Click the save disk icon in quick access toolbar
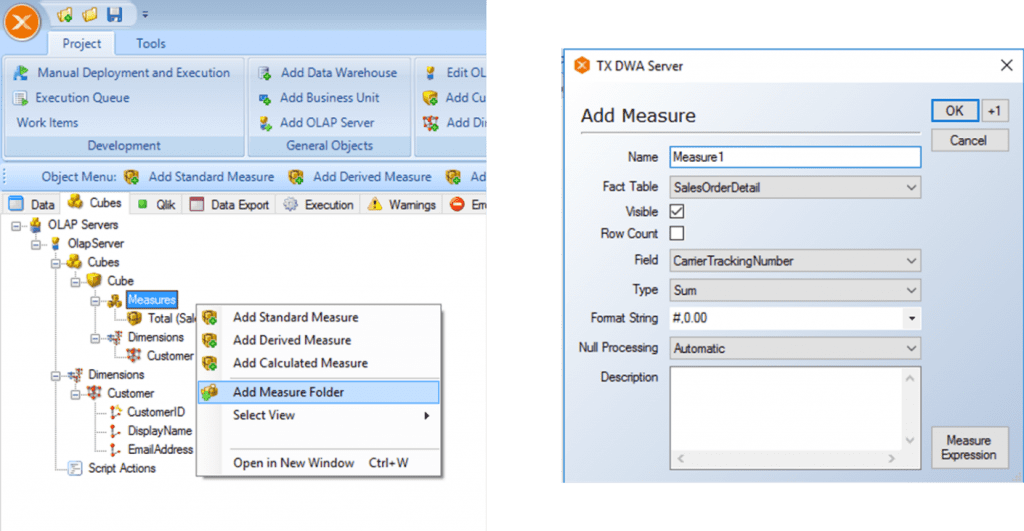Image resolution: width=1024 pixels, height=531 pixels. click(115, 14)
